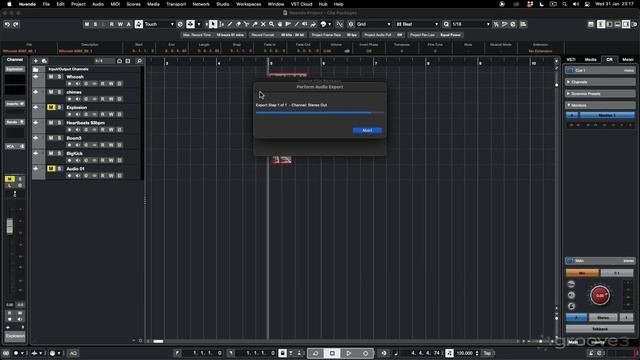Click the AQ button in bottom bar
The height and width of the screenshot is (360, 640).
[x=73, y=353]
